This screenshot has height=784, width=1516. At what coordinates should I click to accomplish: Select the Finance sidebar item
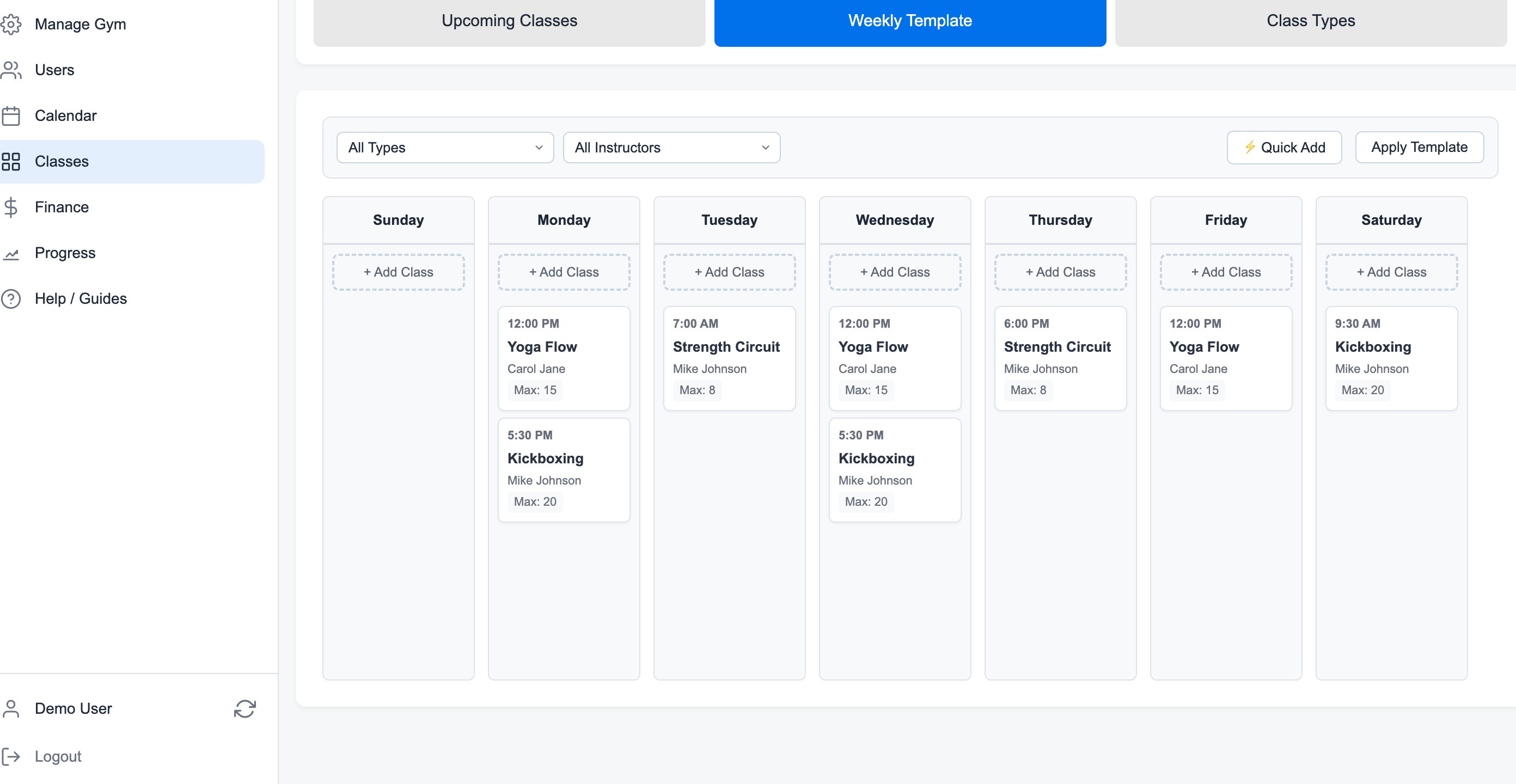(x=132, y=207)
